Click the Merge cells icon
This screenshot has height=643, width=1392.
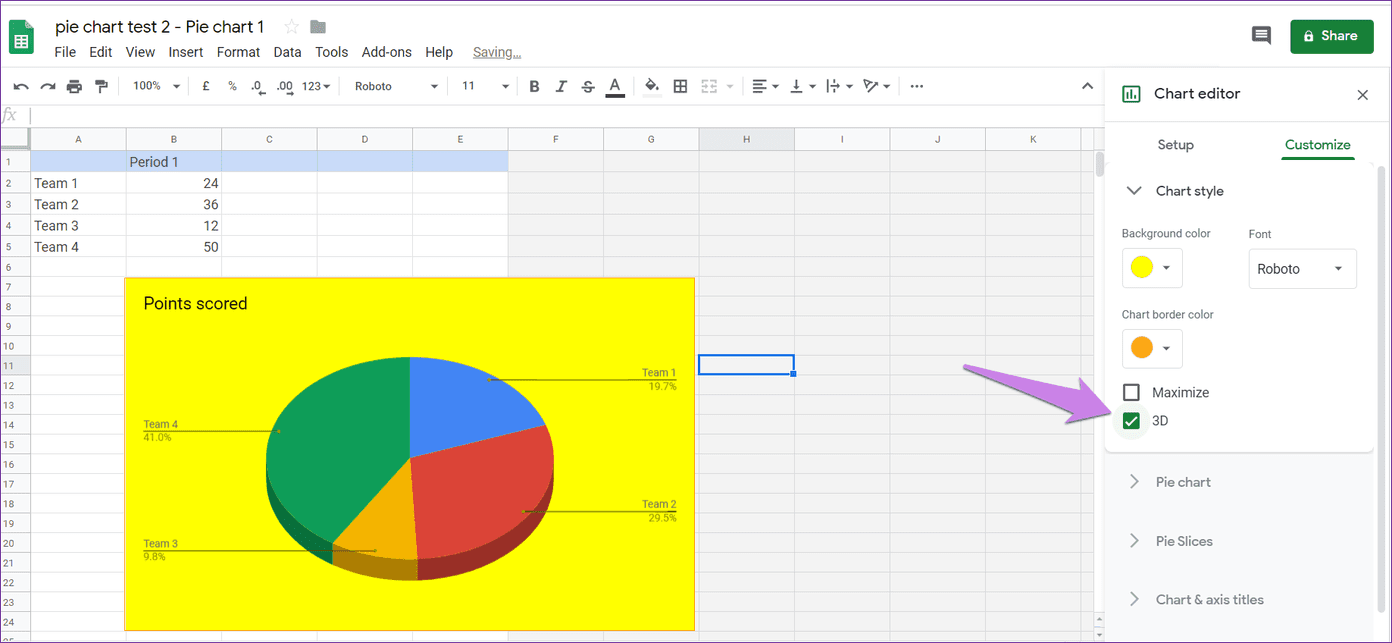click(x=711, y=87)
